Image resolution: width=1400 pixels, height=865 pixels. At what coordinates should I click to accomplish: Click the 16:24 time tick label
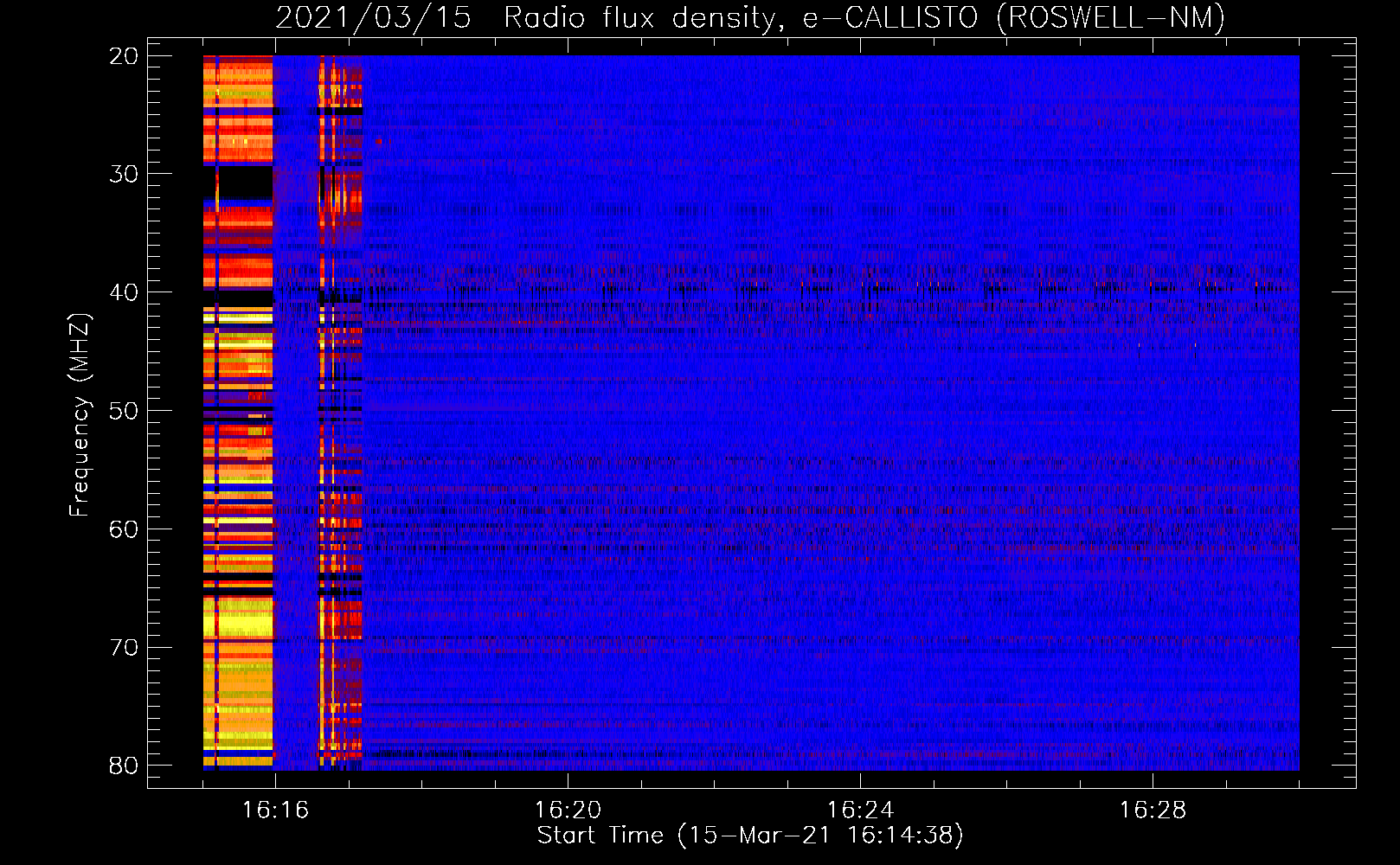click(x=860, y=811)
